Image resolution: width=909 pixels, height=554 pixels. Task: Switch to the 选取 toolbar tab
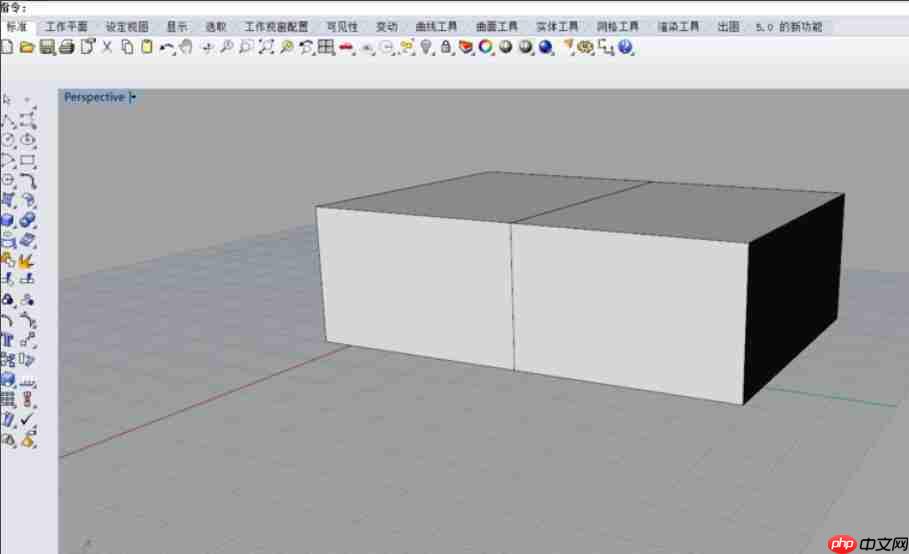(216, 27)
